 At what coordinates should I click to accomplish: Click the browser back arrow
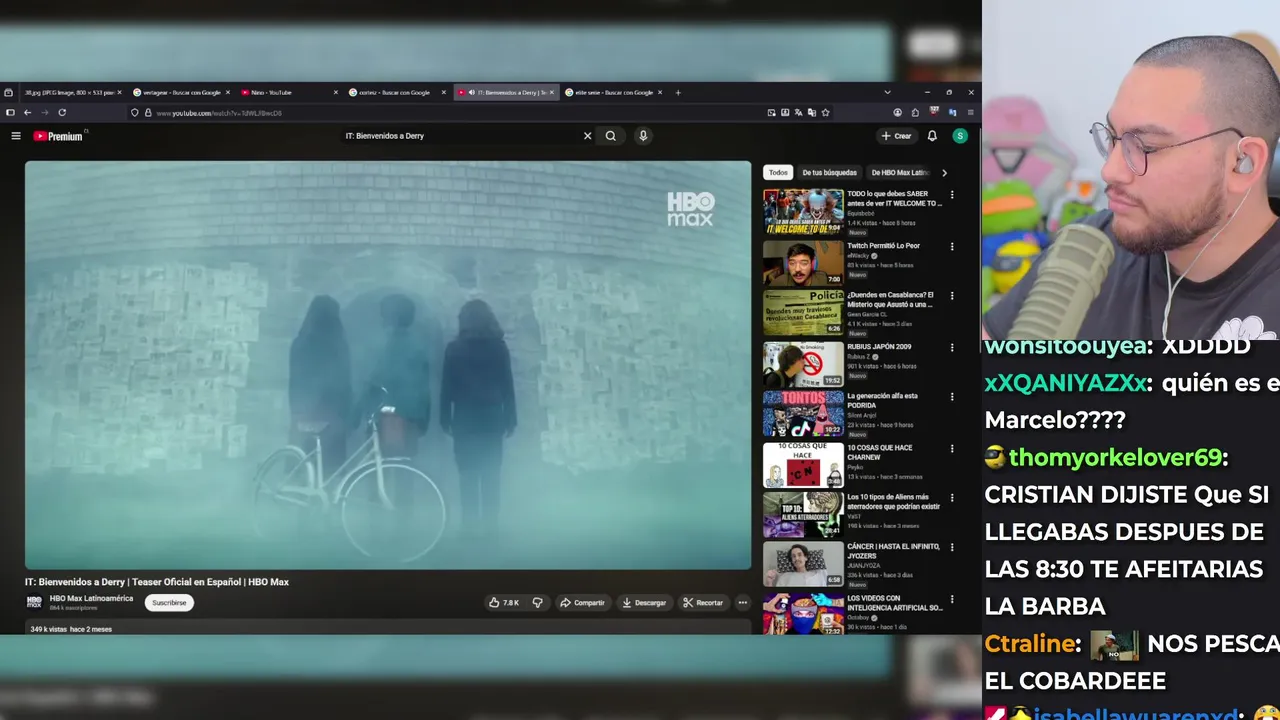coord(27,112)
